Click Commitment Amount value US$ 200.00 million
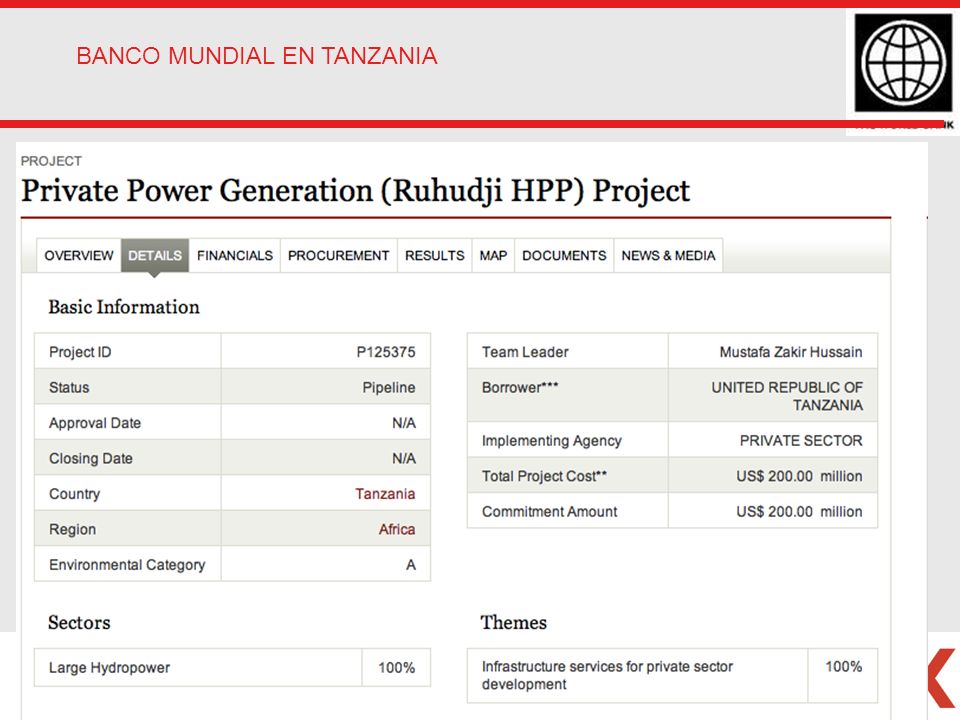 799,512
